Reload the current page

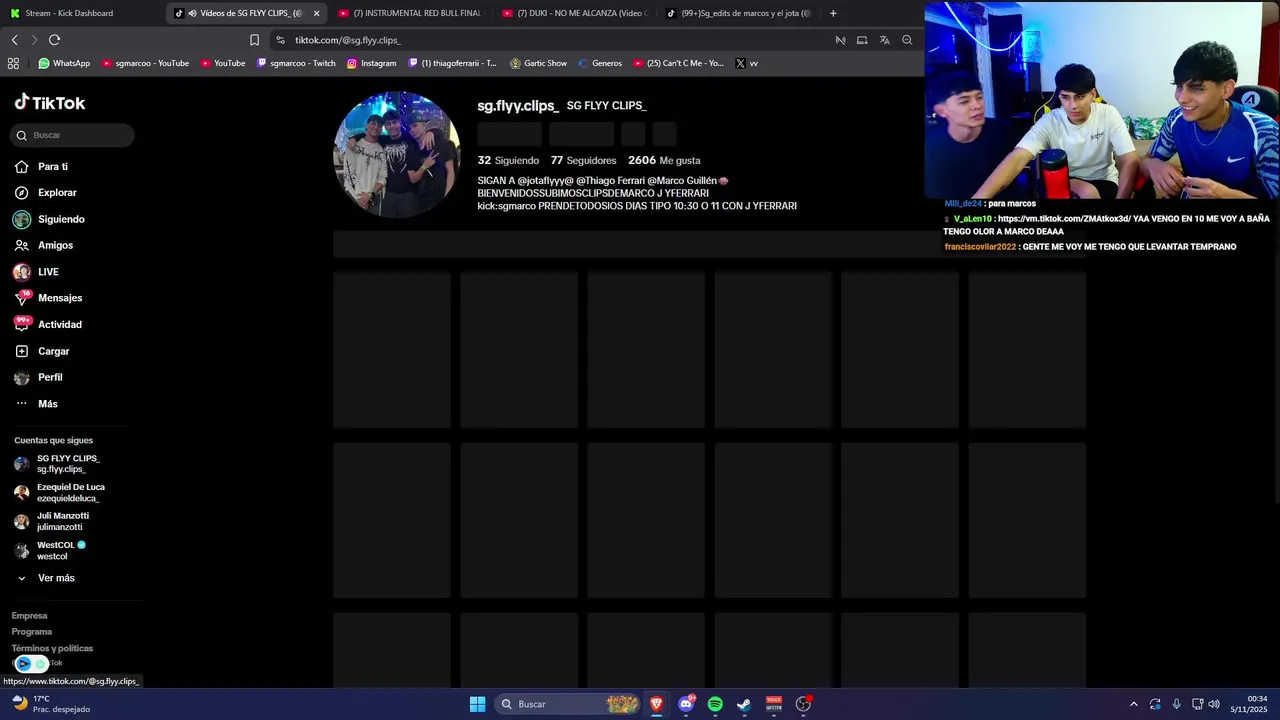point(54,40)
